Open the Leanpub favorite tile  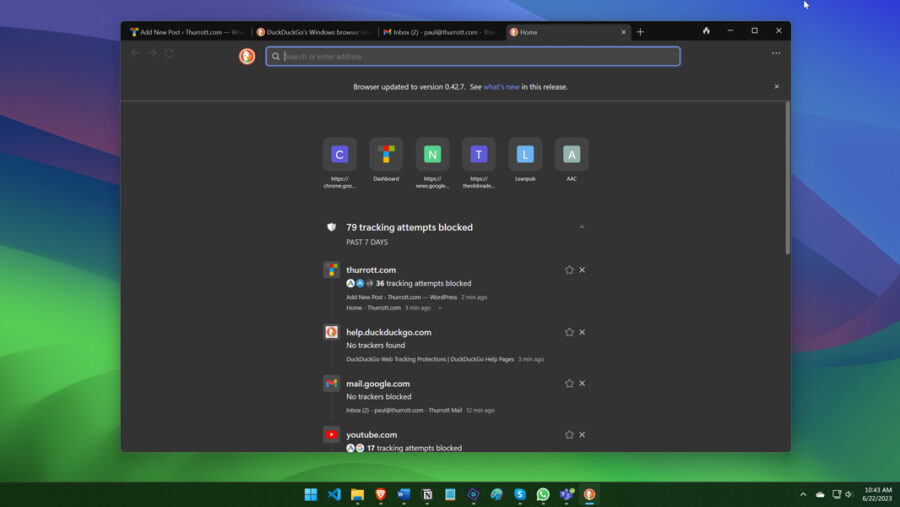click(x=525, y=154)
